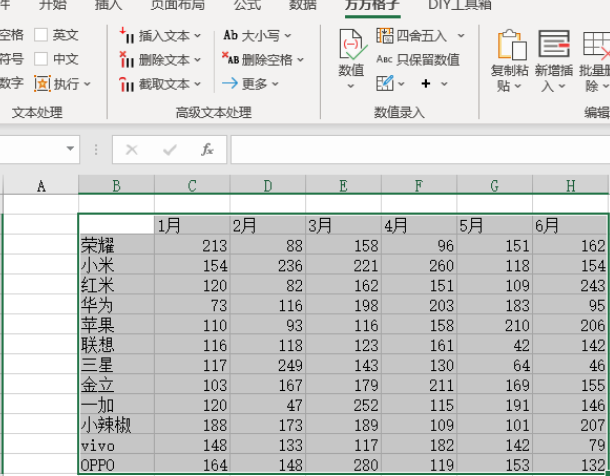Screen dimensions: 610x476
Task: Open the 插入 ribbon tab
Action: point(109,5)
